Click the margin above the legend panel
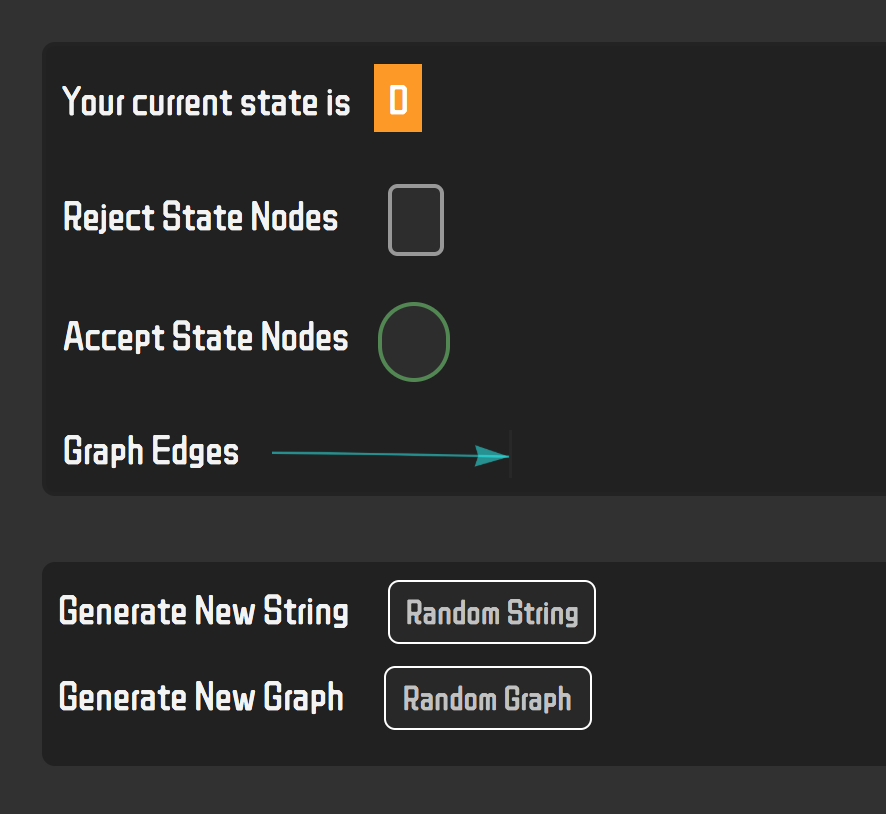Viewport: 886px width, 814px height. 452,20
